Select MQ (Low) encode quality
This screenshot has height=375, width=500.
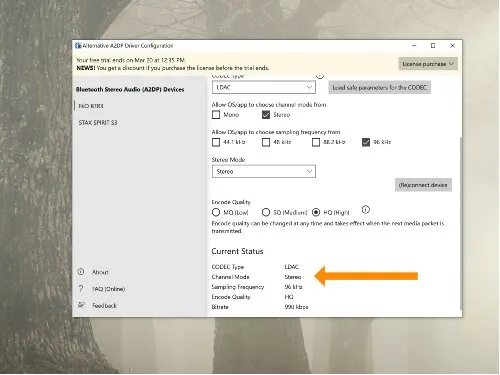pyautogui.click(x=216, y=212)
